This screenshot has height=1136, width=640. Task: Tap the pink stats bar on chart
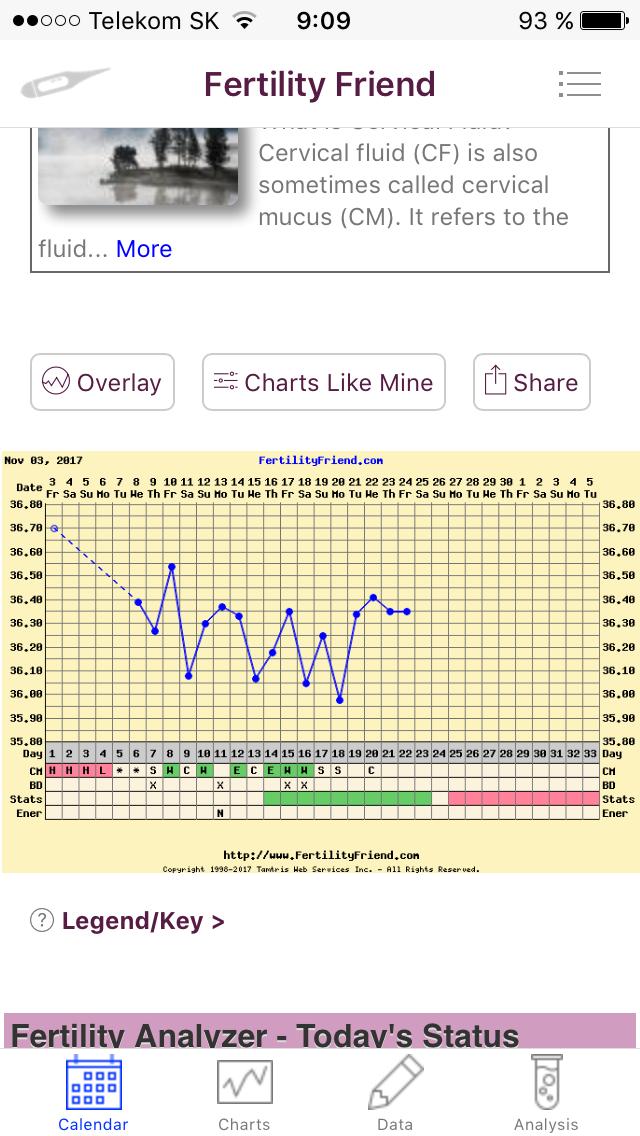pyautogui.click(x=523, y=798)
